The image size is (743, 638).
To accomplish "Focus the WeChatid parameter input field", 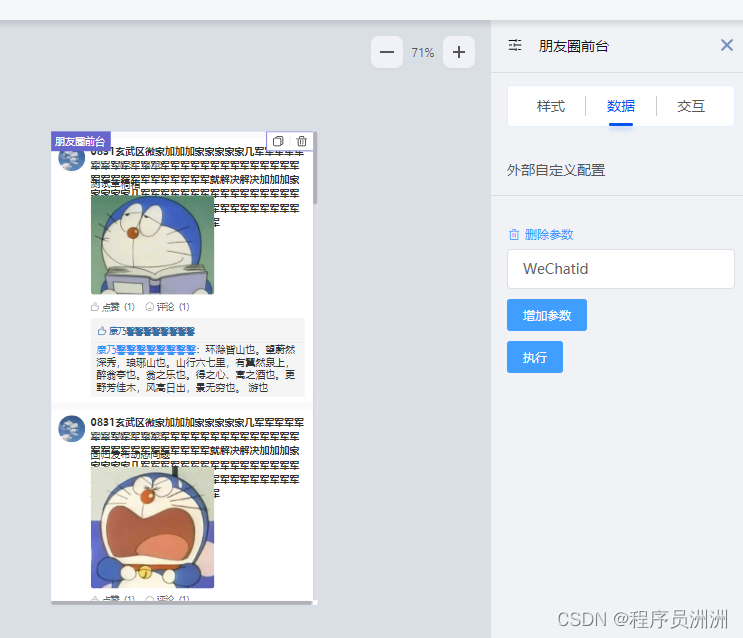I will coord(620,269).
